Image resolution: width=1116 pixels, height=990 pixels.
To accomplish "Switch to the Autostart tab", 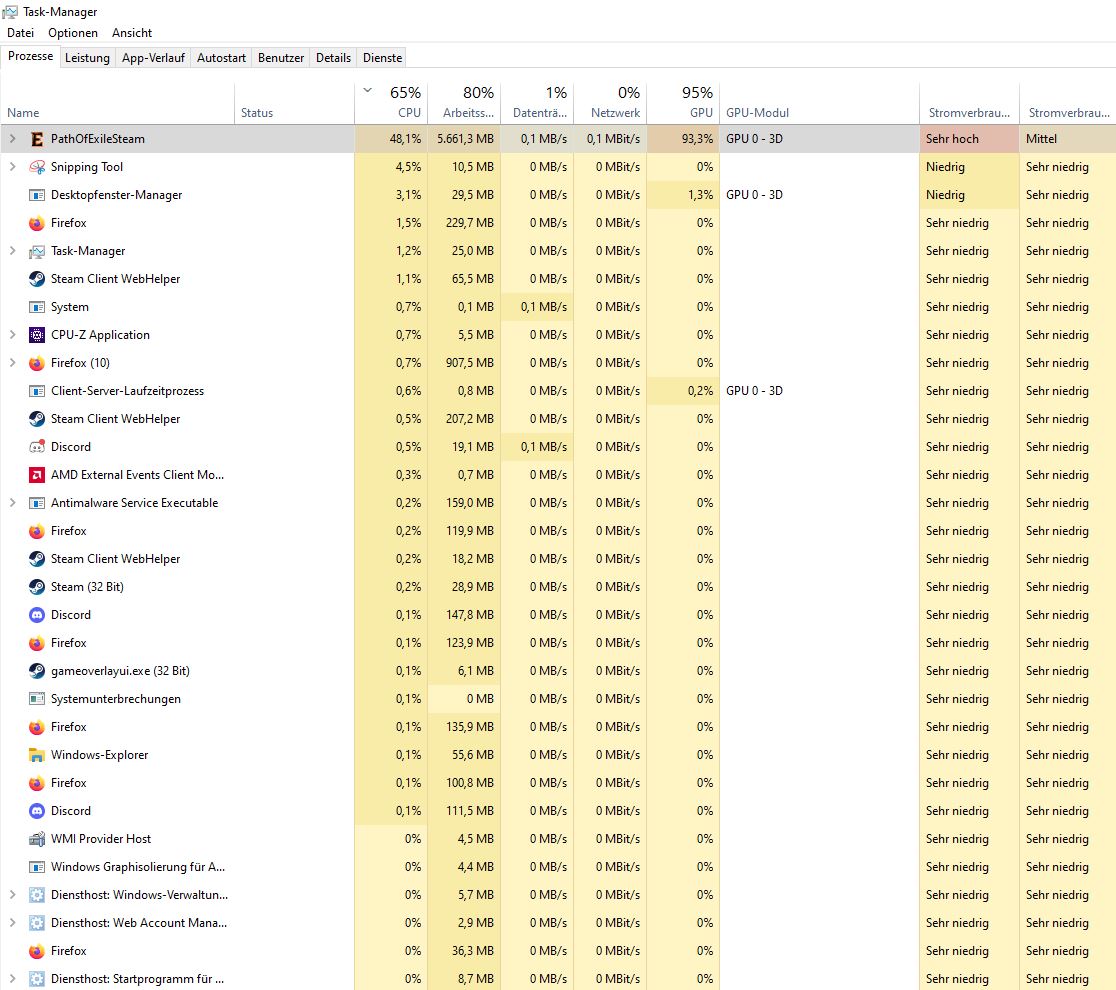I will (221, 58).
